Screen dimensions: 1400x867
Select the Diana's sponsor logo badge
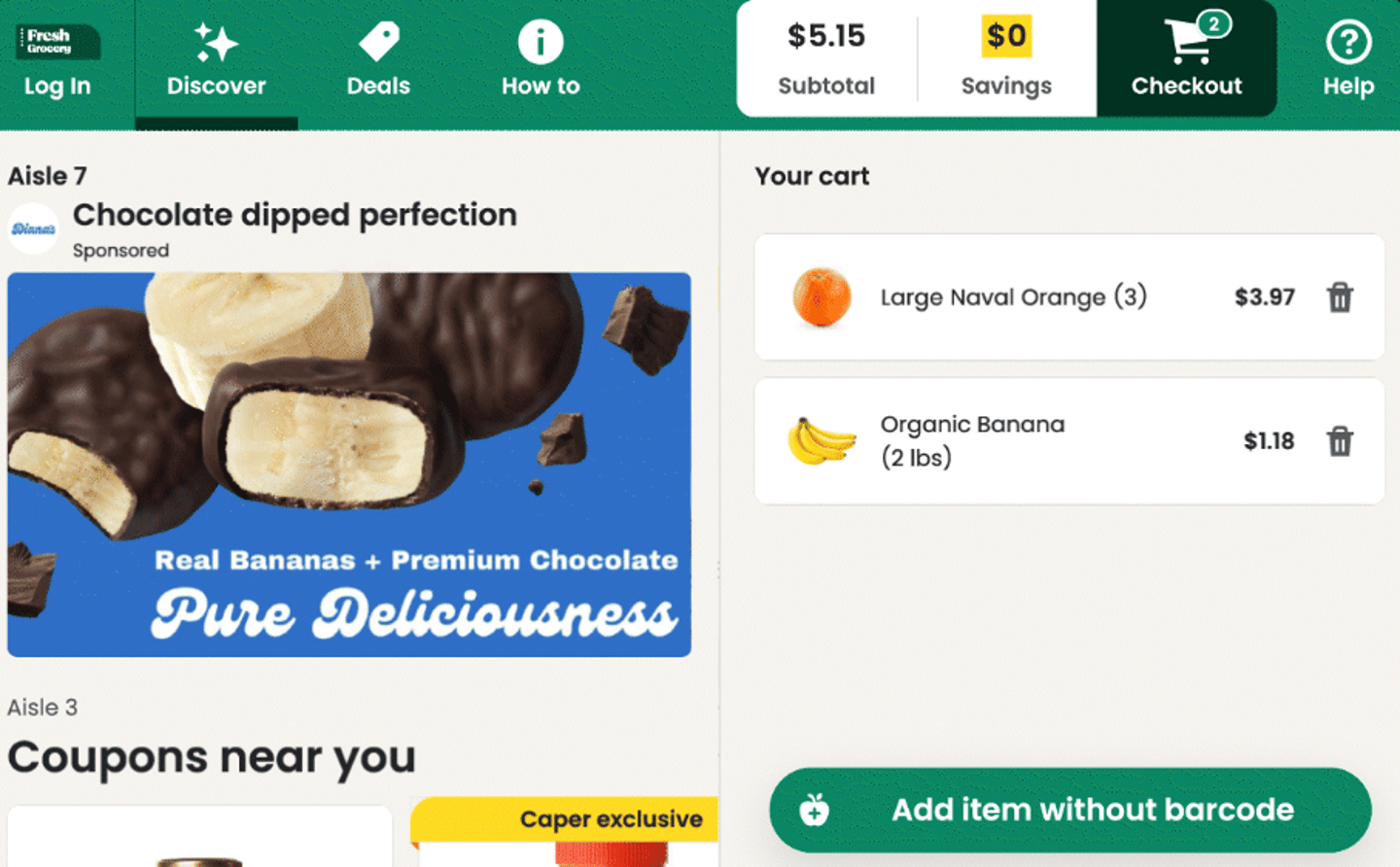click(x=34, y=227)
